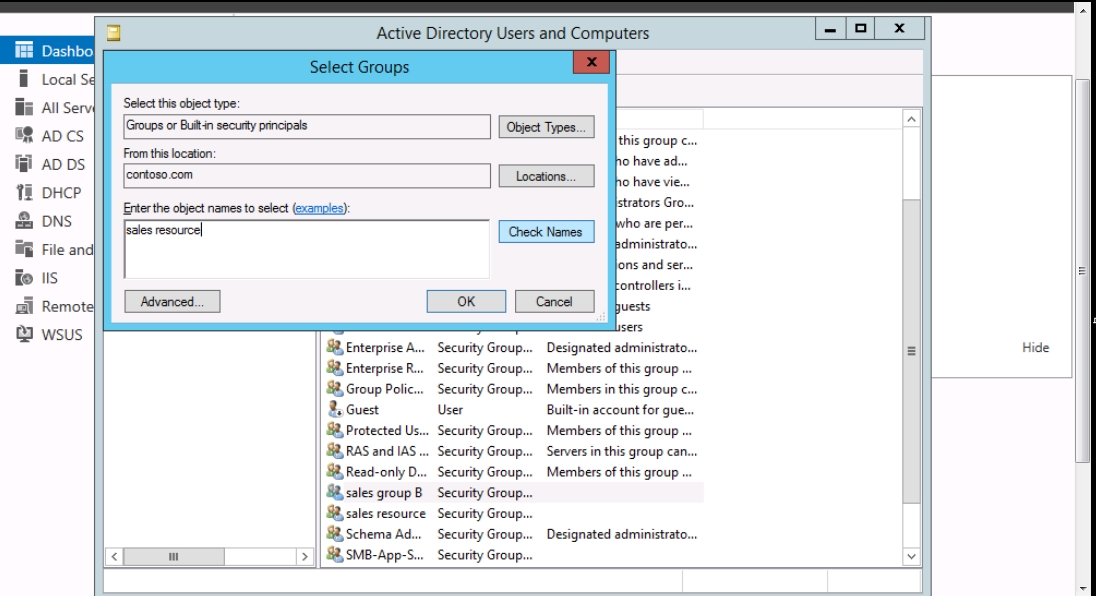Select the Guest user icon
Screen dimensions: 1096x596
pos(335,410)
